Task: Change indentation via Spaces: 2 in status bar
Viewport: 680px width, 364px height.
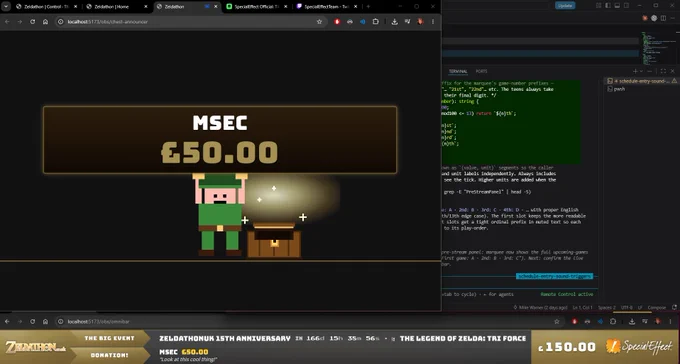Action: tap(607, 307)
